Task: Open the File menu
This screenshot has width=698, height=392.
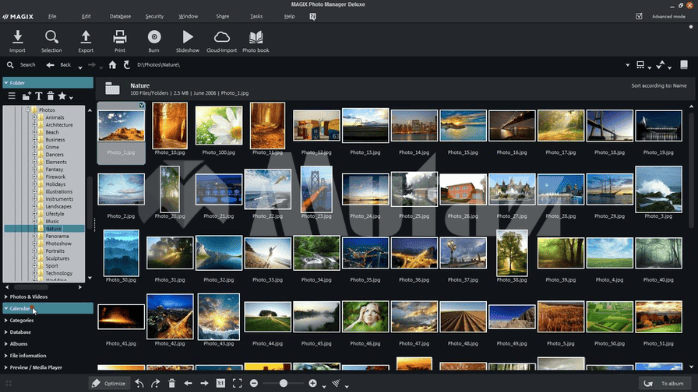Action: 52,16
